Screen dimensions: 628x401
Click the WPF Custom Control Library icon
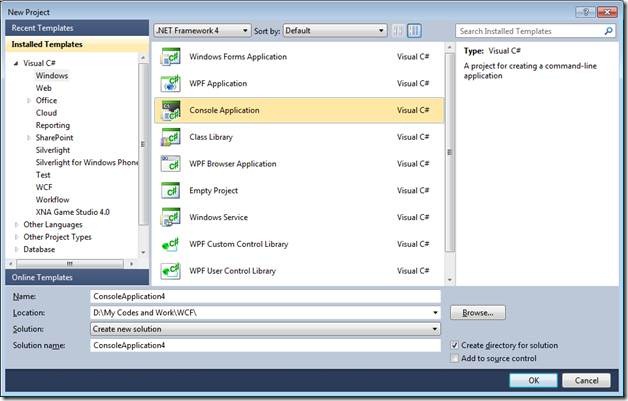pos(170,245)
